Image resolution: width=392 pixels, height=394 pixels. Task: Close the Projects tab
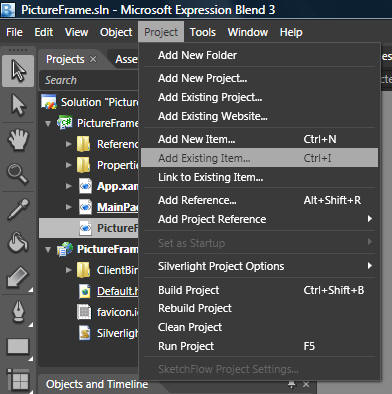tap(93, 59)
